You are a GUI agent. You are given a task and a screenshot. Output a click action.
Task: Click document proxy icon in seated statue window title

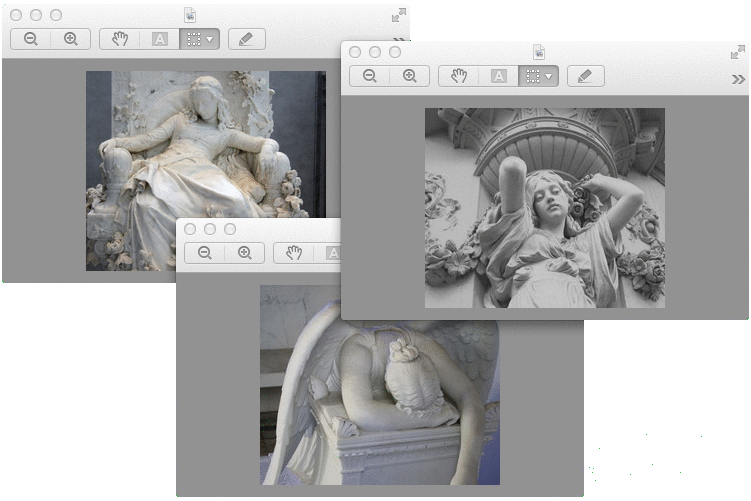[x=191, y=15]
